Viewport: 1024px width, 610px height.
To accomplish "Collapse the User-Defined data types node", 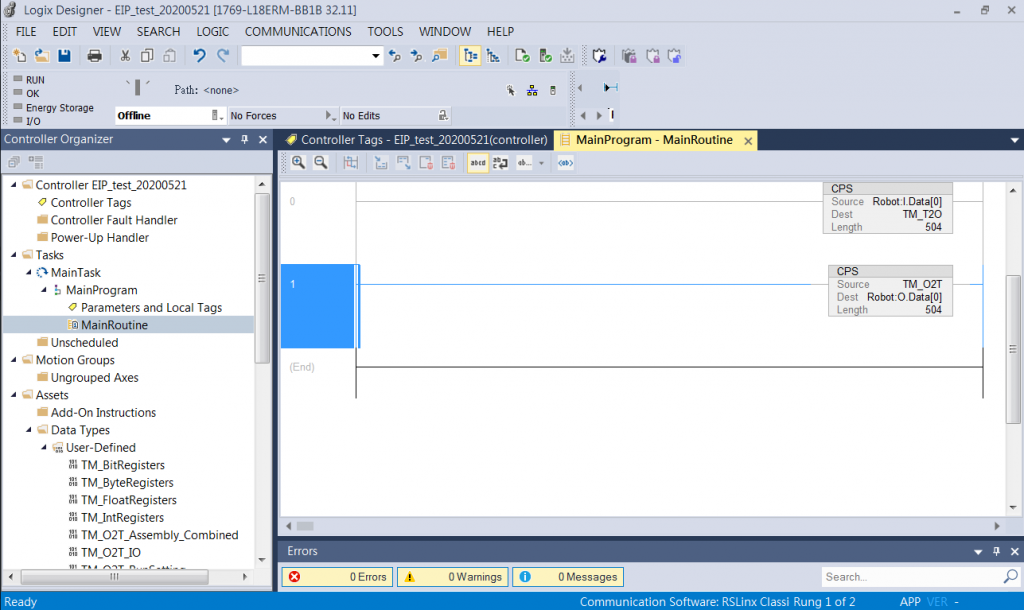I will click(x=43, y=447).
